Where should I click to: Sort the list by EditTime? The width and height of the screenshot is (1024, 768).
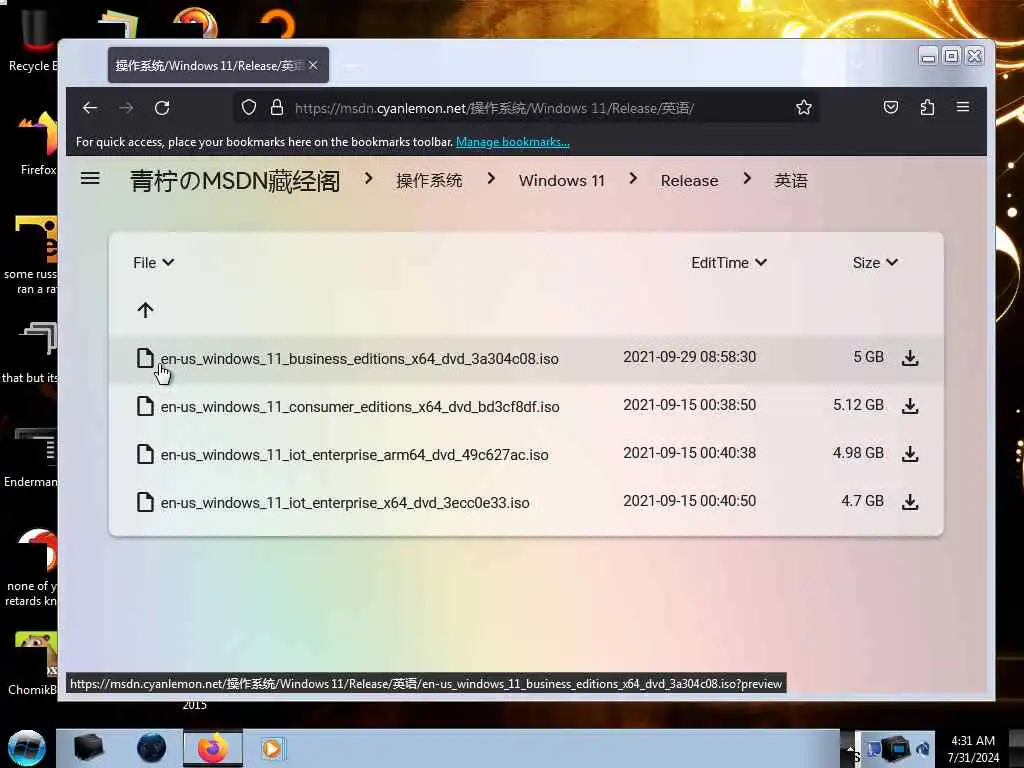point(729,263)
